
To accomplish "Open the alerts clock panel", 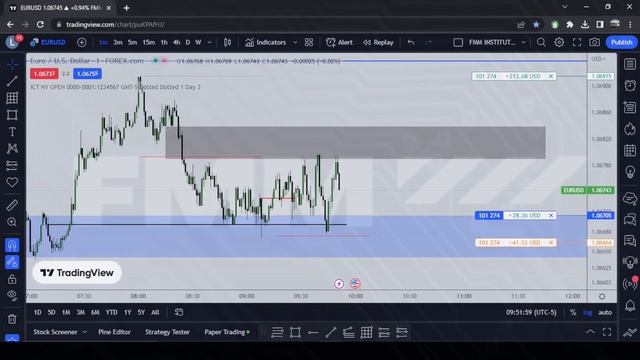I will [630, 85].
